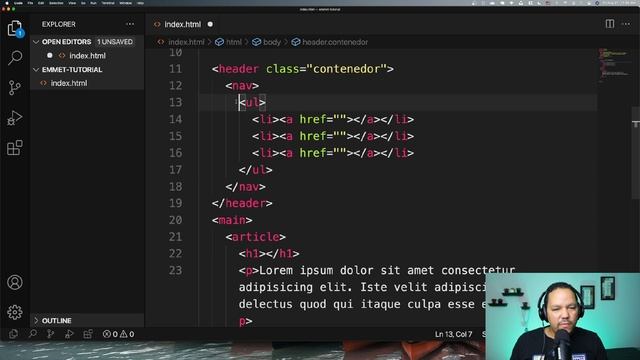This screenshot has width=640, height=360.
Task: Open editor More Actions ellipsis at top right
Action: pos(626,24)
